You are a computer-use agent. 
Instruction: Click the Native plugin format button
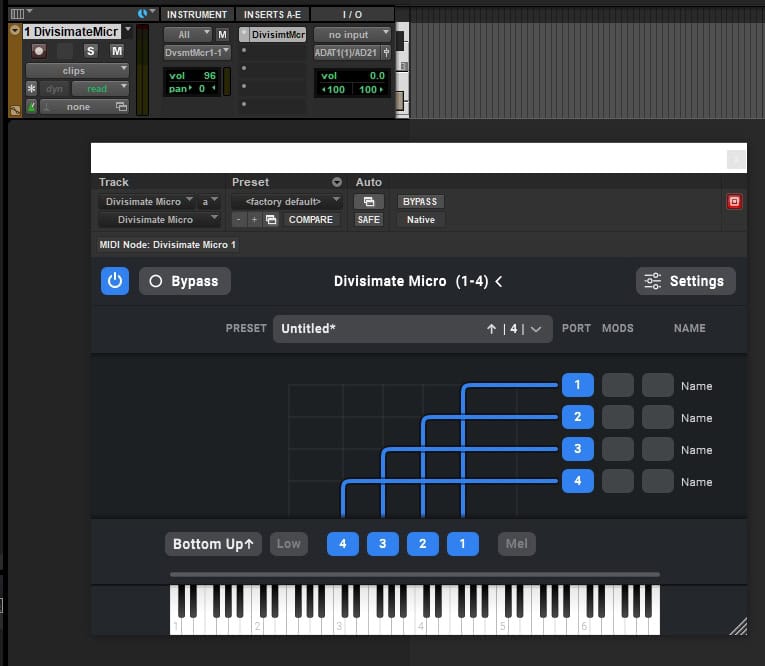(421, 220)
